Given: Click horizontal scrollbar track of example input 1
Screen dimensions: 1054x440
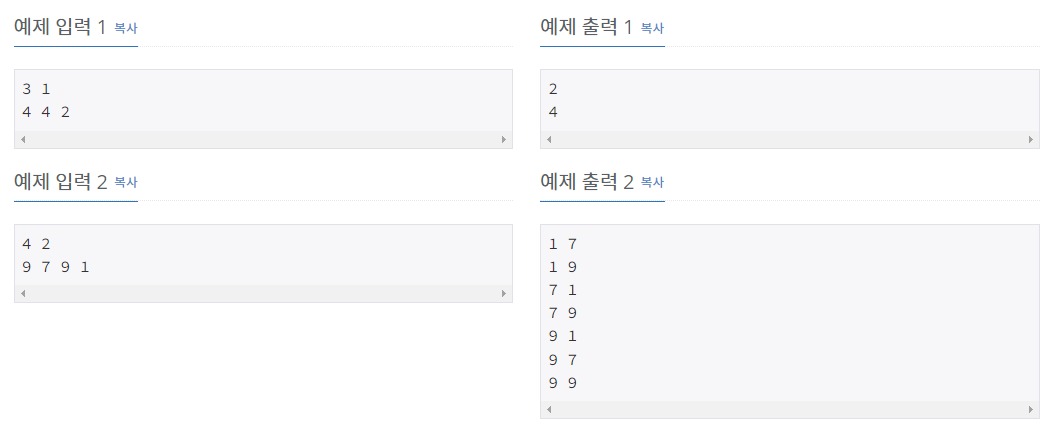Looking at the screenshot, I should point(264,140).
